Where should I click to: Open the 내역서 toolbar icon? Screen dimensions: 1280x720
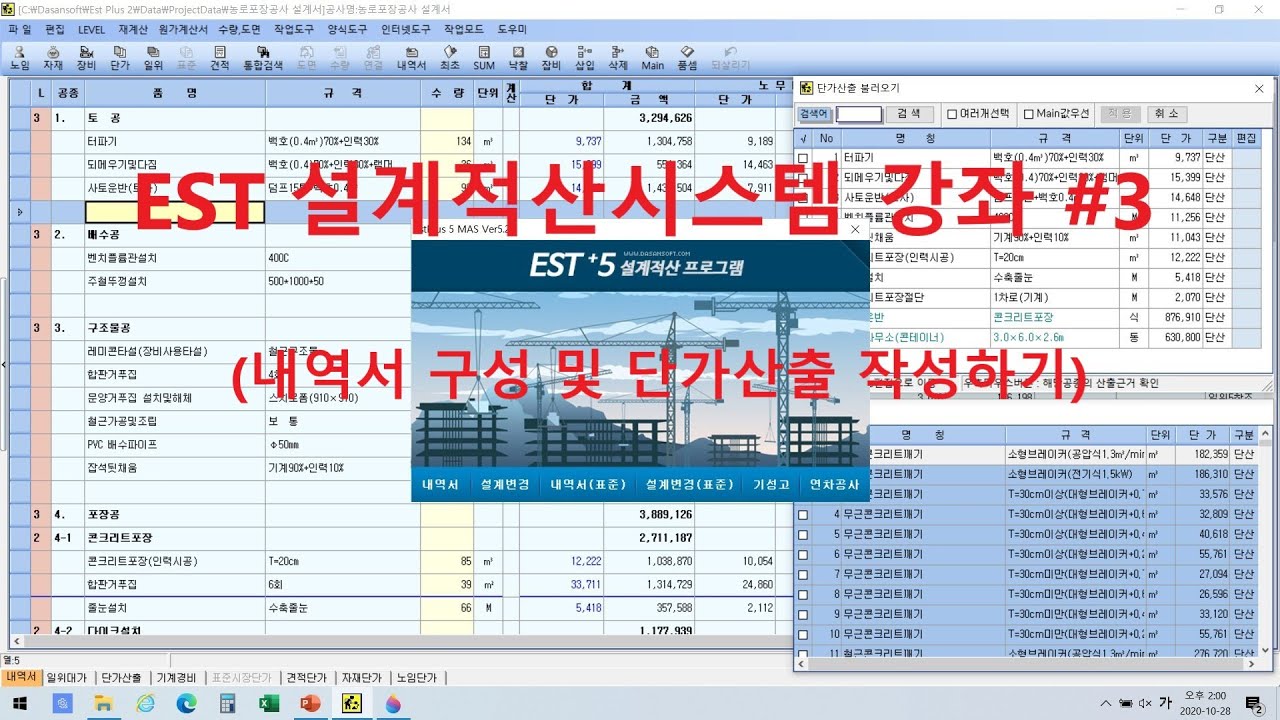click(x=411, y=57)
